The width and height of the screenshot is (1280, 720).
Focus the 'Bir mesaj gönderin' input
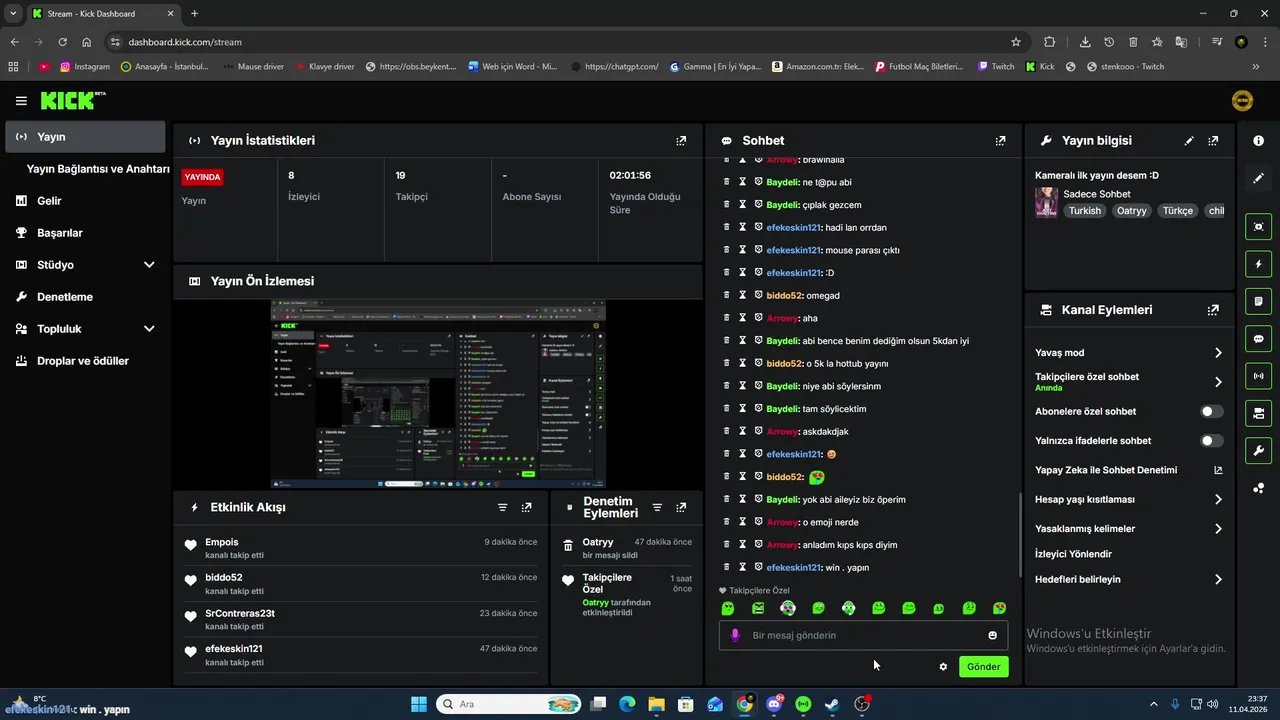[863, 635]
